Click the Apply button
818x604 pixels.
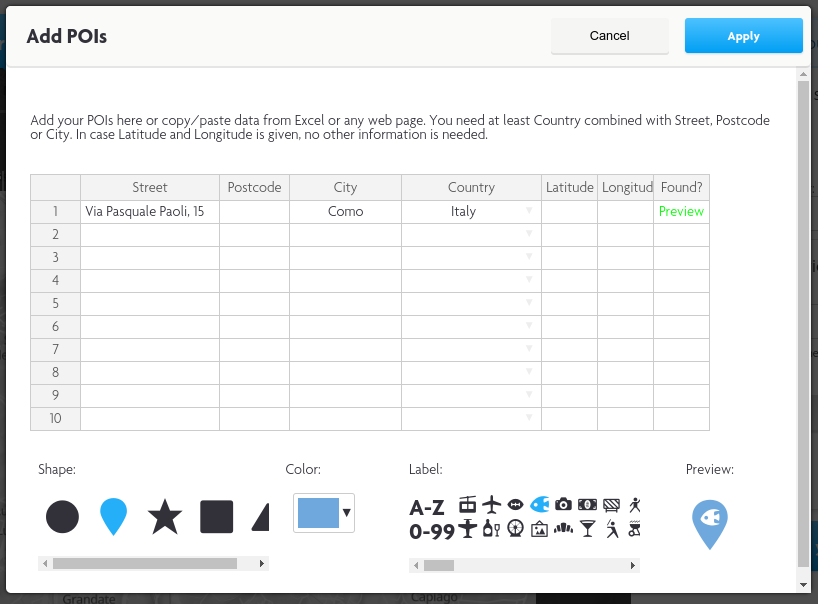click(x=743, y=36)
